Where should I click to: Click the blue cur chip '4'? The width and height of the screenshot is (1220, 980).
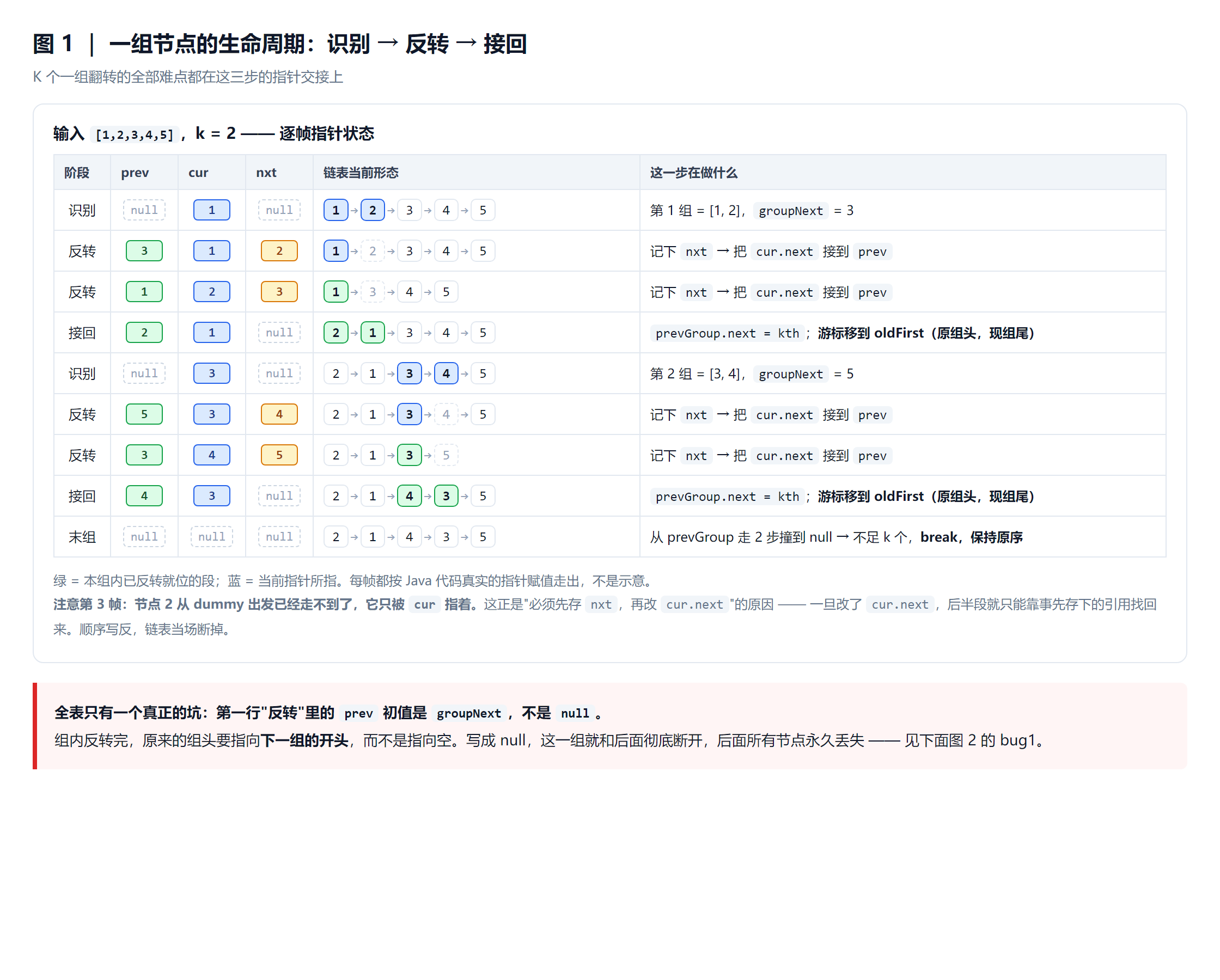pyautogui.click(x=212, y=455)
